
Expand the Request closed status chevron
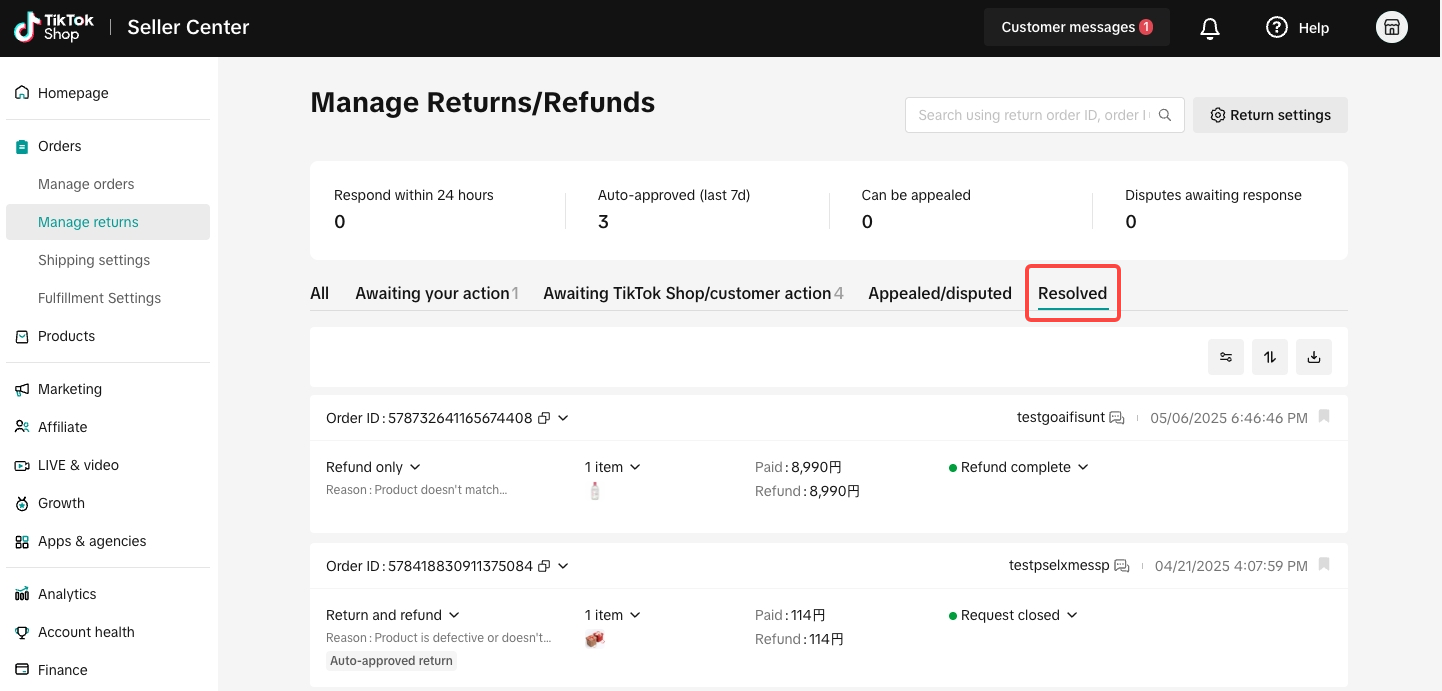tap(1072, 615)
